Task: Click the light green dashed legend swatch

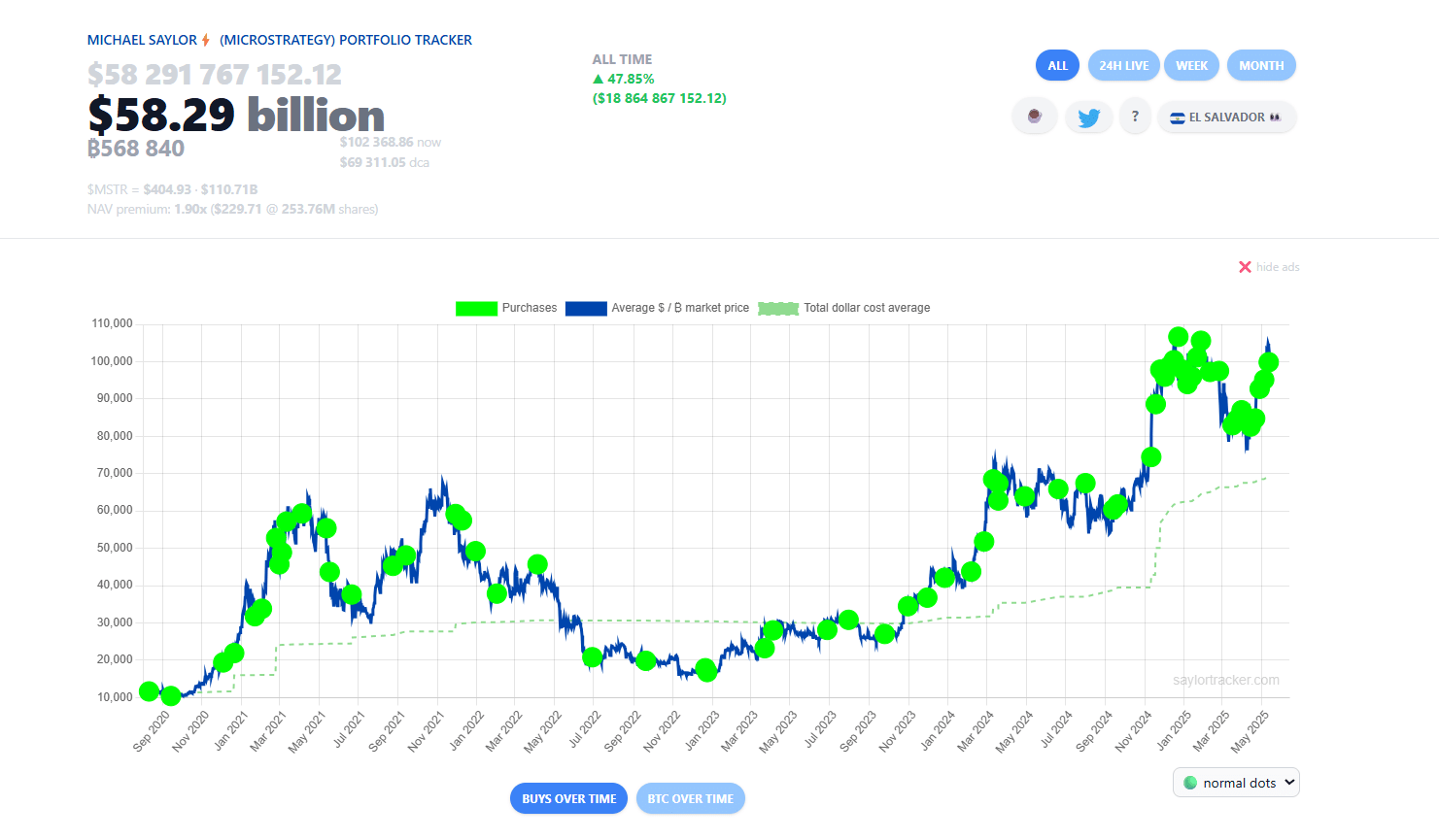Action: (778, 308)
